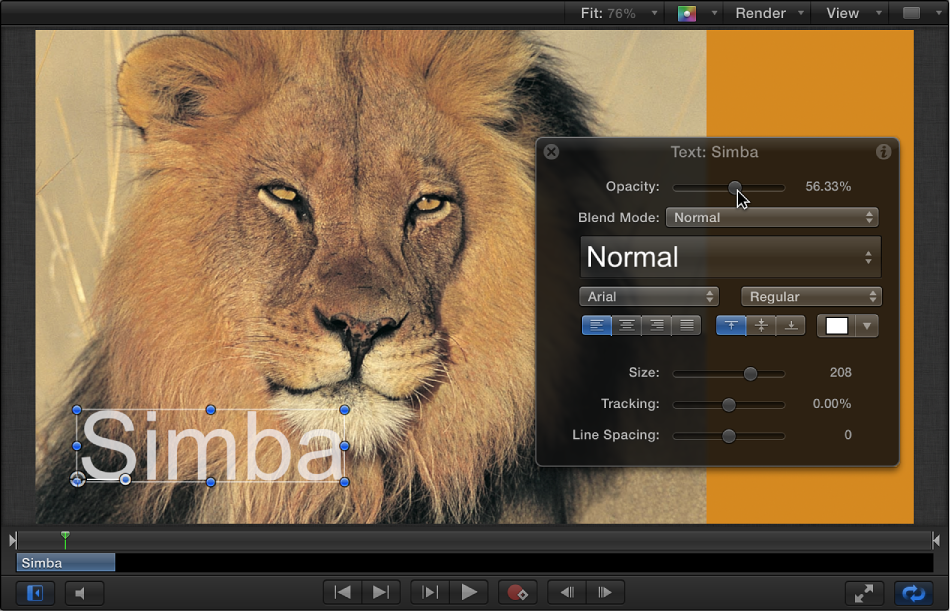This screenshot has height=612, width=950.
Task: Set vertical alignment to bottom
Action: (x=790, y=325)
